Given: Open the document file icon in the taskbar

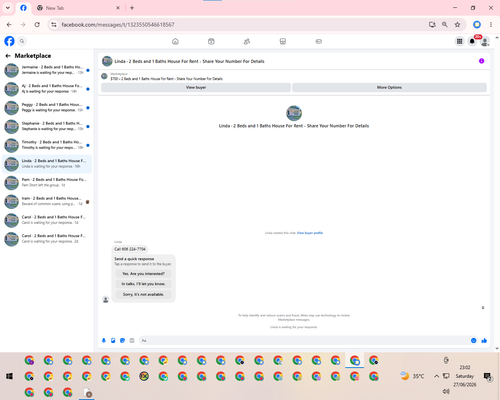Looking at the screenshot, I should coord(87,392).
